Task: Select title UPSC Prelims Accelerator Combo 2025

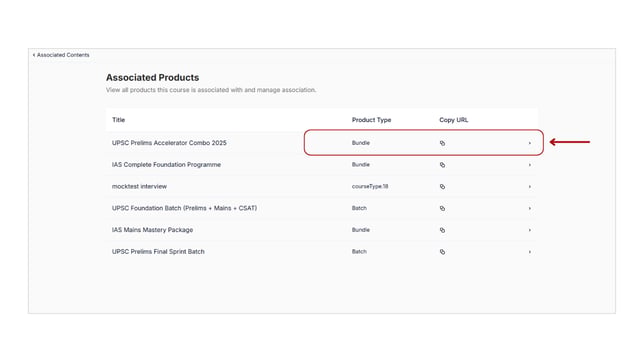Action: click(x=169, y=143)
